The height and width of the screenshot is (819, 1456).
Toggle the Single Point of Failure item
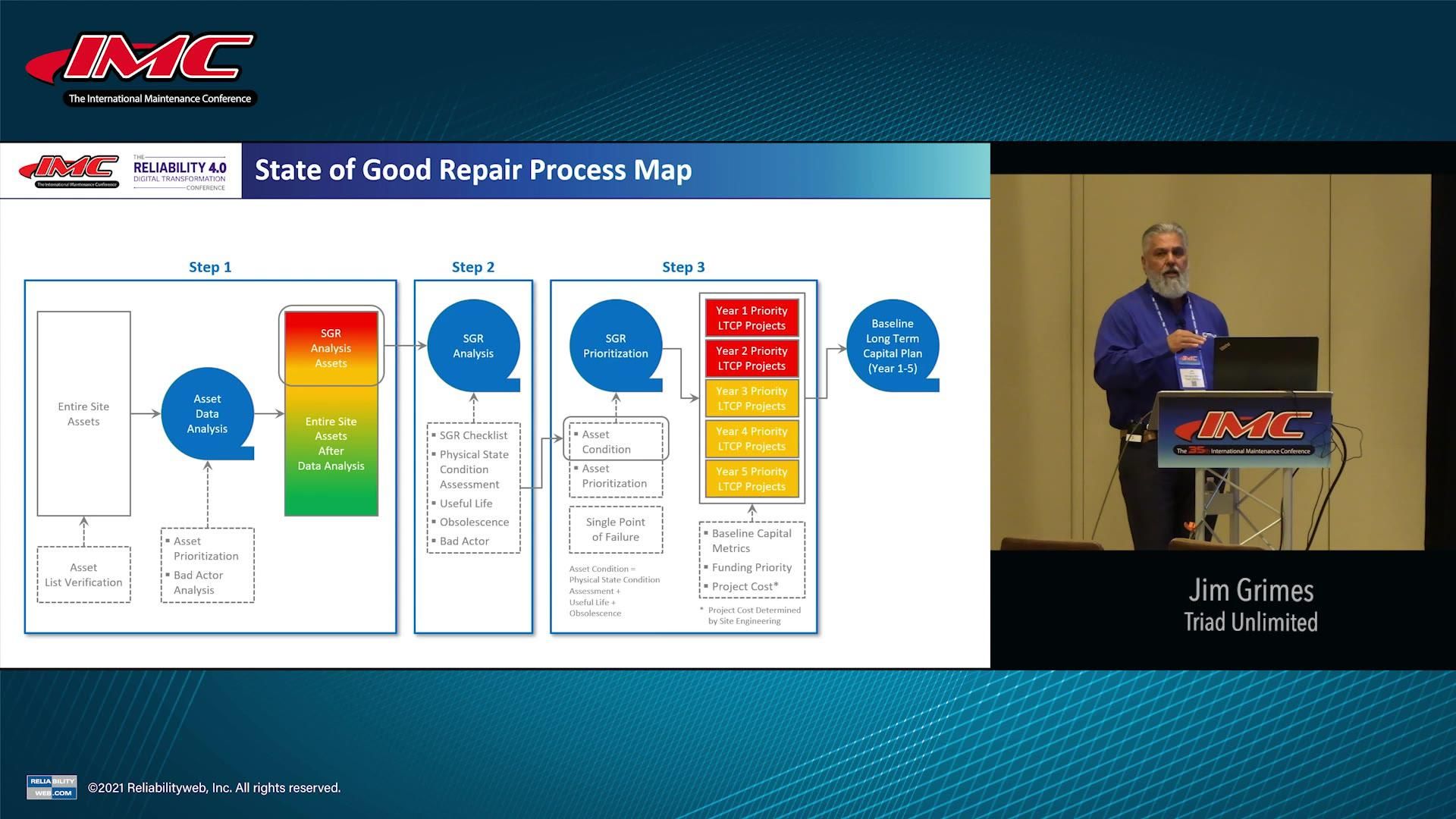(615, 529)
